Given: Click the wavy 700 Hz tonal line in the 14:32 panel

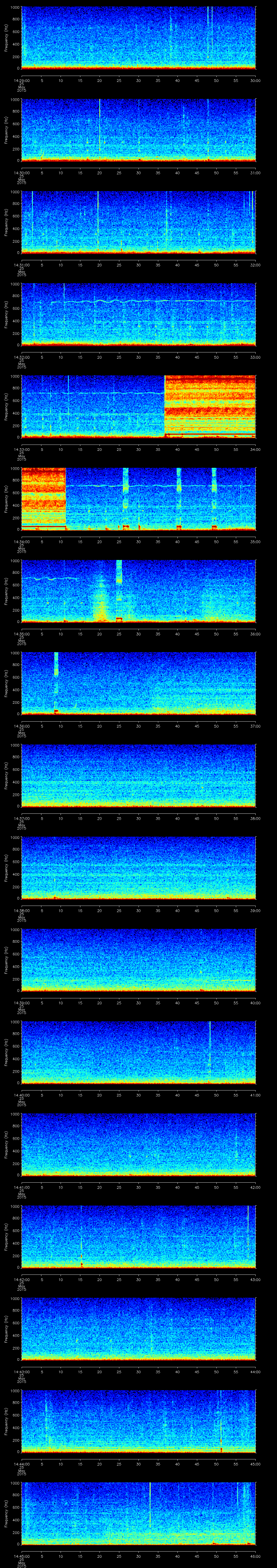Looking at the screenshot, I should (x=152, y=301).
